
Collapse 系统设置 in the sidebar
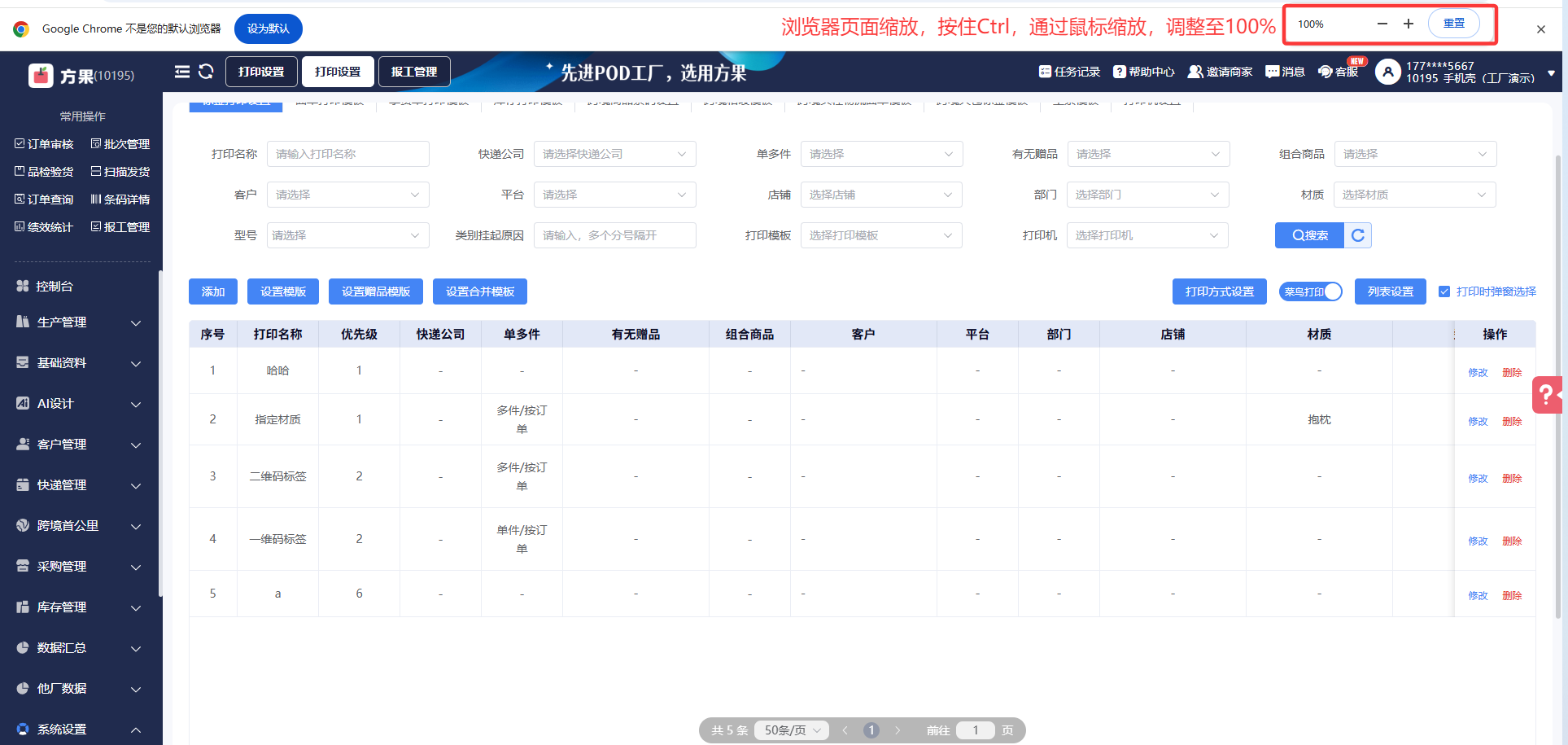pos(80,730)
